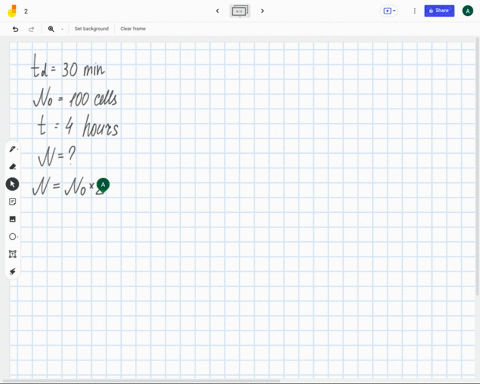Click Clear frame
The image size is (480, 384).
pyautogui.click(x=133, y=29)
